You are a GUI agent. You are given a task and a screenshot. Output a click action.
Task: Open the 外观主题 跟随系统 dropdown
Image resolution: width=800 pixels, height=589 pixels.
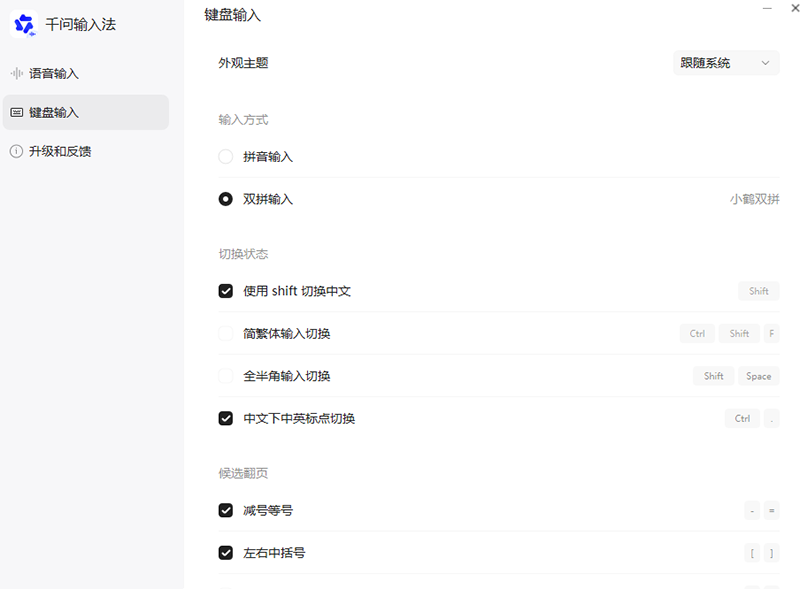[x=726, y=63]
